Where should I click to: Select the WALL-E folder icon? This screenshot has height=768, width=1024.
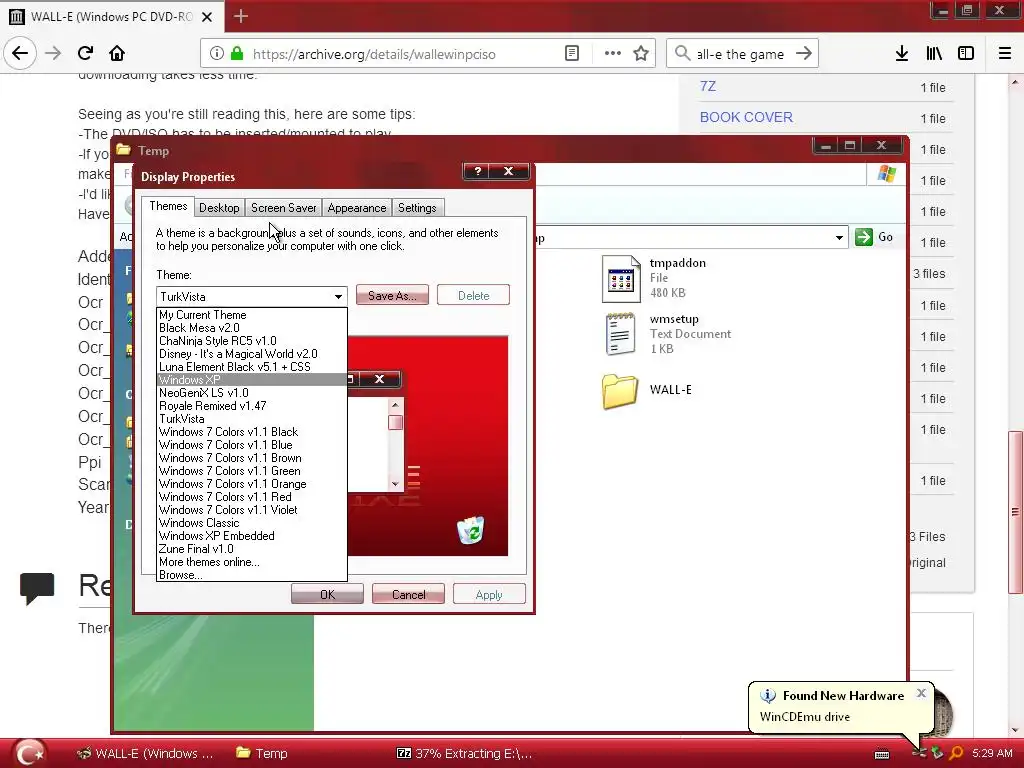point(620,391)
